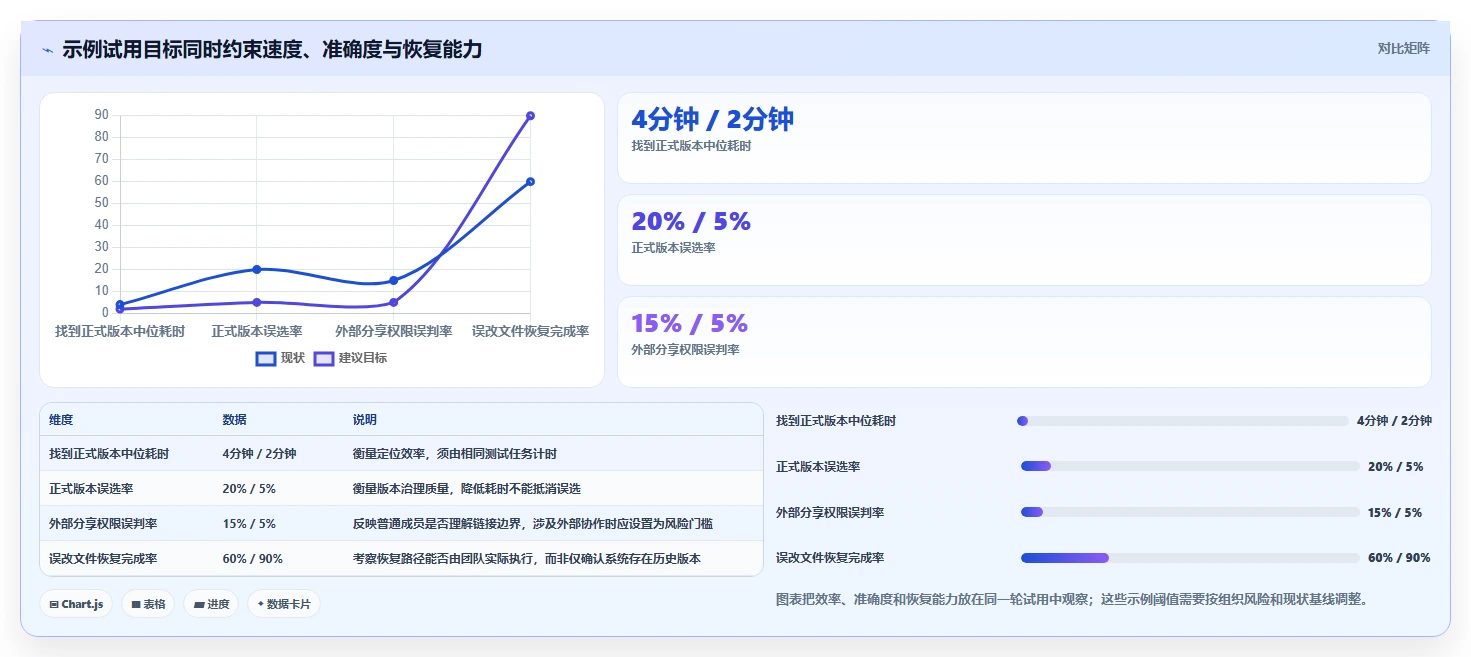Click the 正式版本误选率 progress bar

coord(1190,467)
